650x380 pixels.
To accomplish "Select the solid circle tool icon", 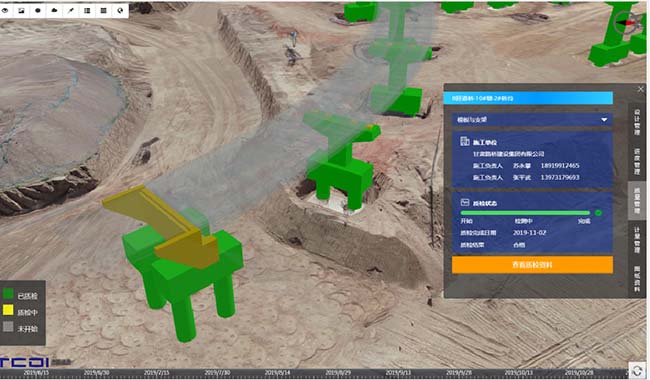I will (x=38, y=11).
